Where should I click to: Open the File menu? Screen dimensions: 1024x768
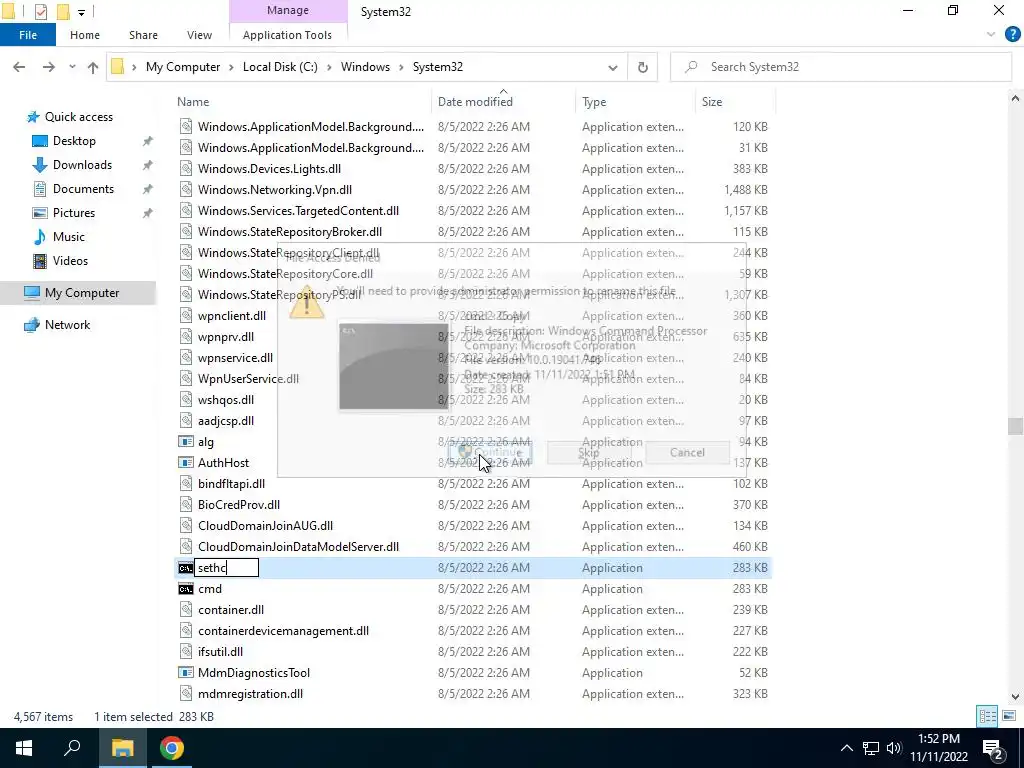tap(27, 35)
